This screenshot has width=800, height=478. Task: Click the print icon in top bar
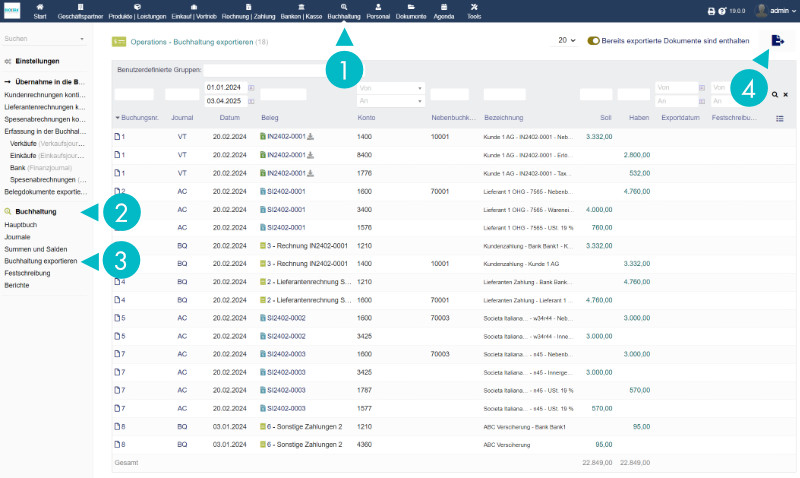click(x=711, y=11)
